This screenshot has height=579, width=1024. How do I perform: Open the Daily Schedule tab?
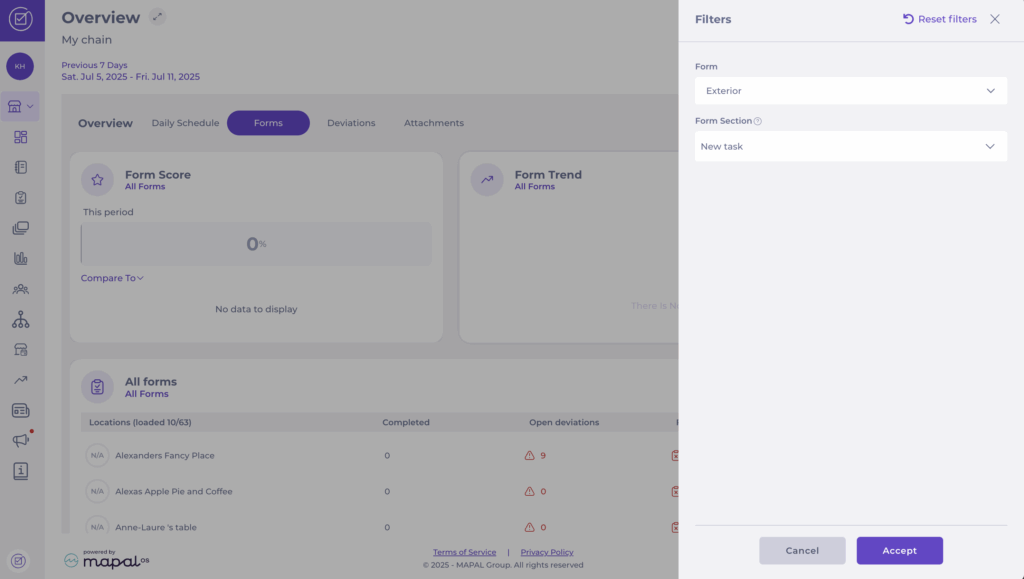tap(185, 123)
